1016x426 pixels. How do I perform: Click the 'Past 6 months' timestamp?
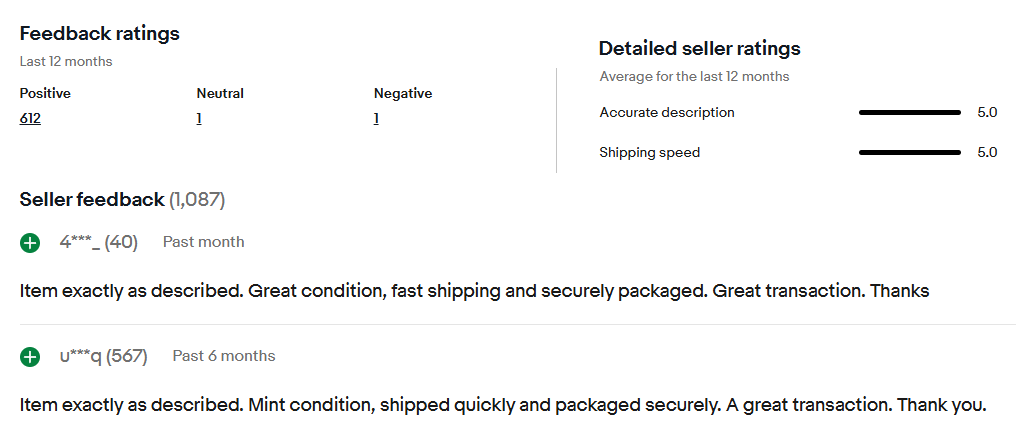[223, 356]
